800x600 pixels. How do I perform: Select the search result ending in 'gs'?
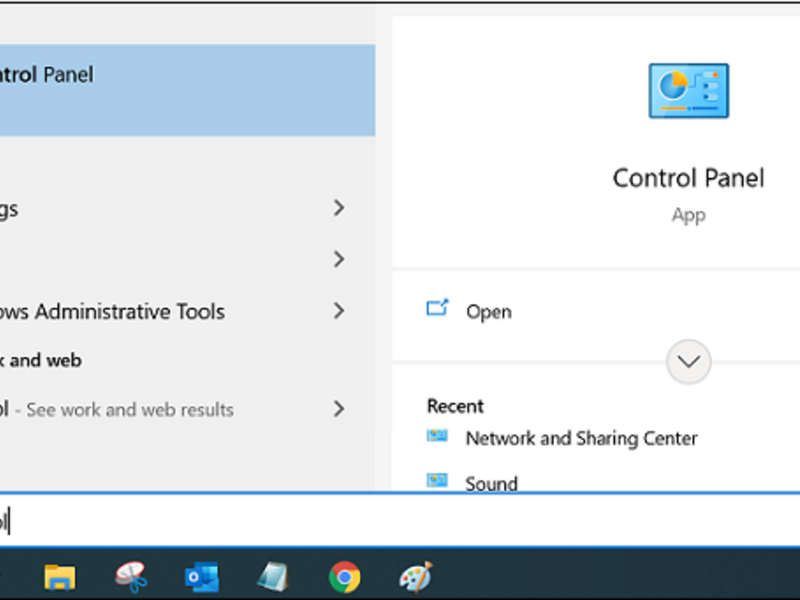[x=188, y=208]
